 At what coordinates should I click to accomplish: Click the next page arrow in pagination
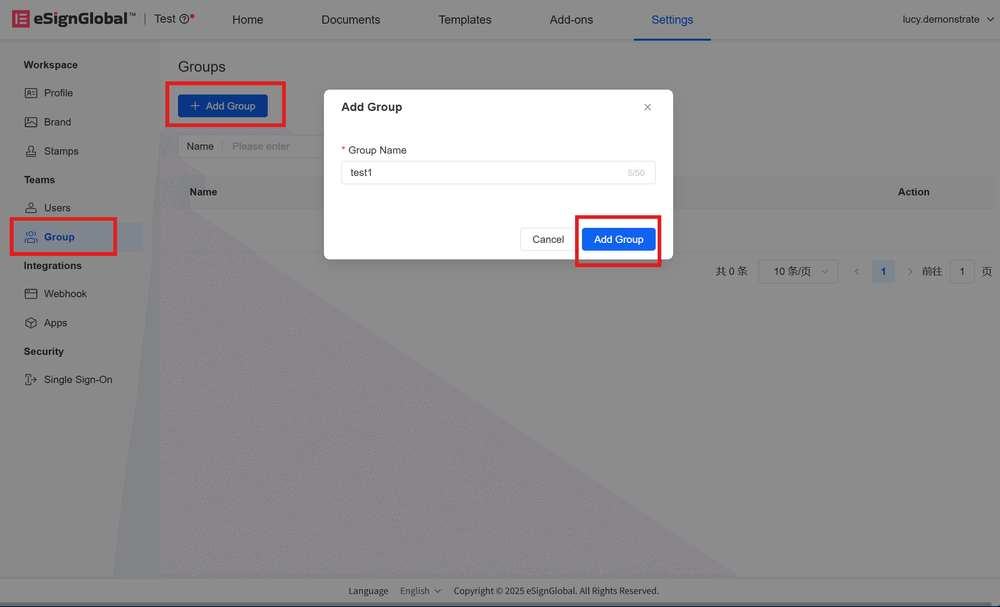point(910,272)
